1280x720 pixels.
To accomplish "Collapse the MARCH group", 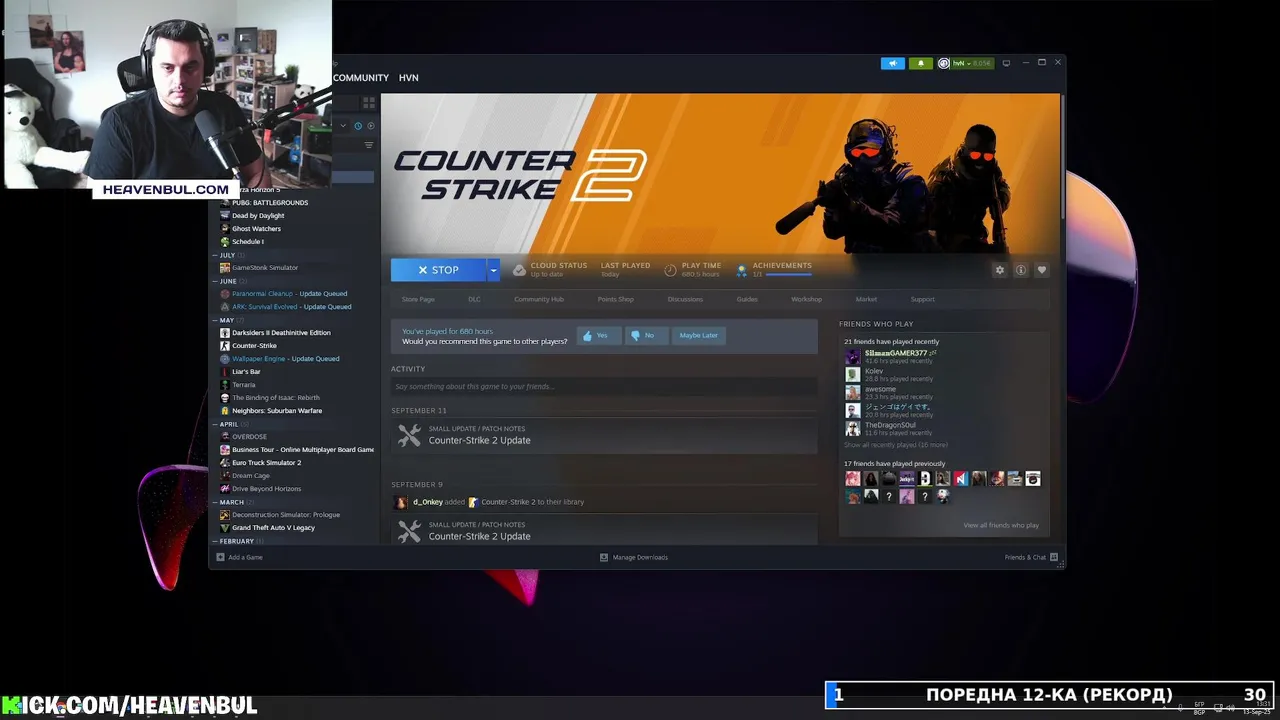I will tap(215, 502).
